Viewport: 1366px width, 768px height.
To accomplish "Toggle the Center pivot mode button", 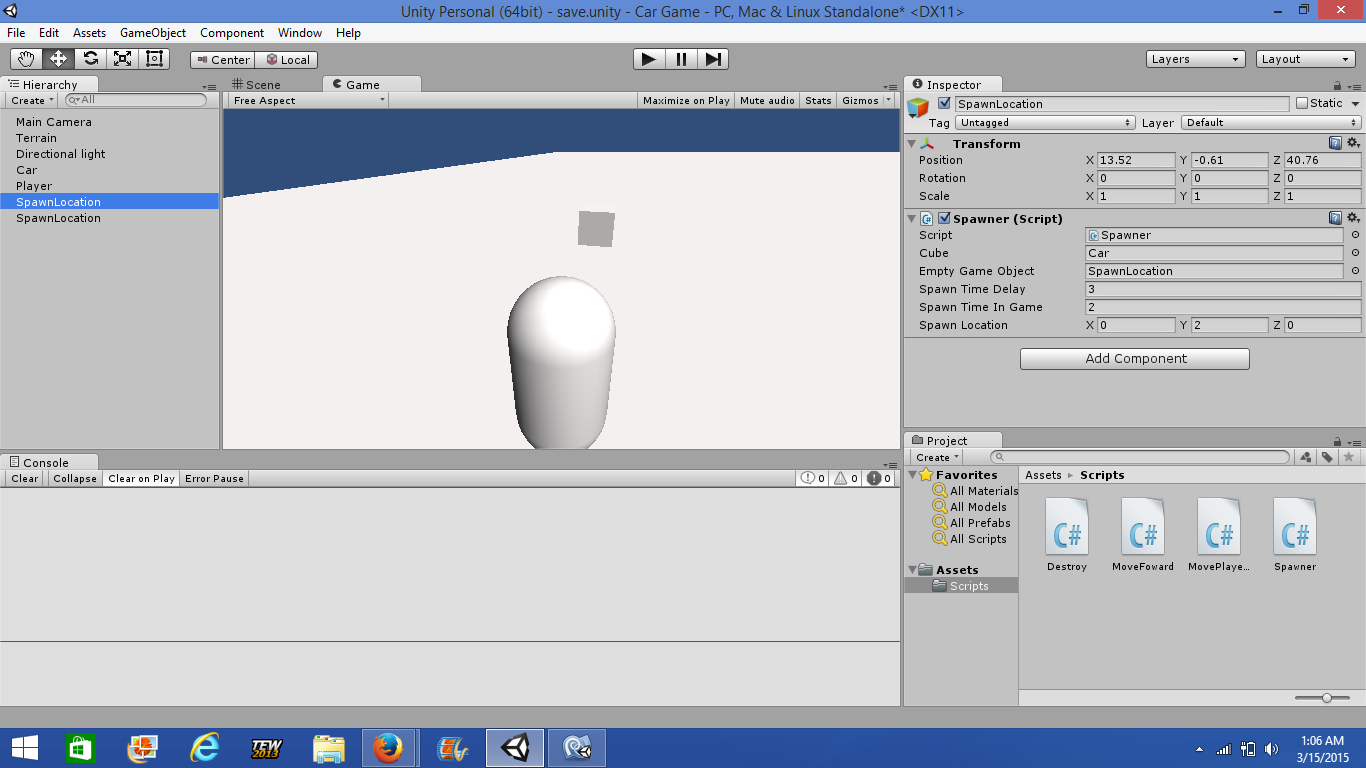I will 223,60.
